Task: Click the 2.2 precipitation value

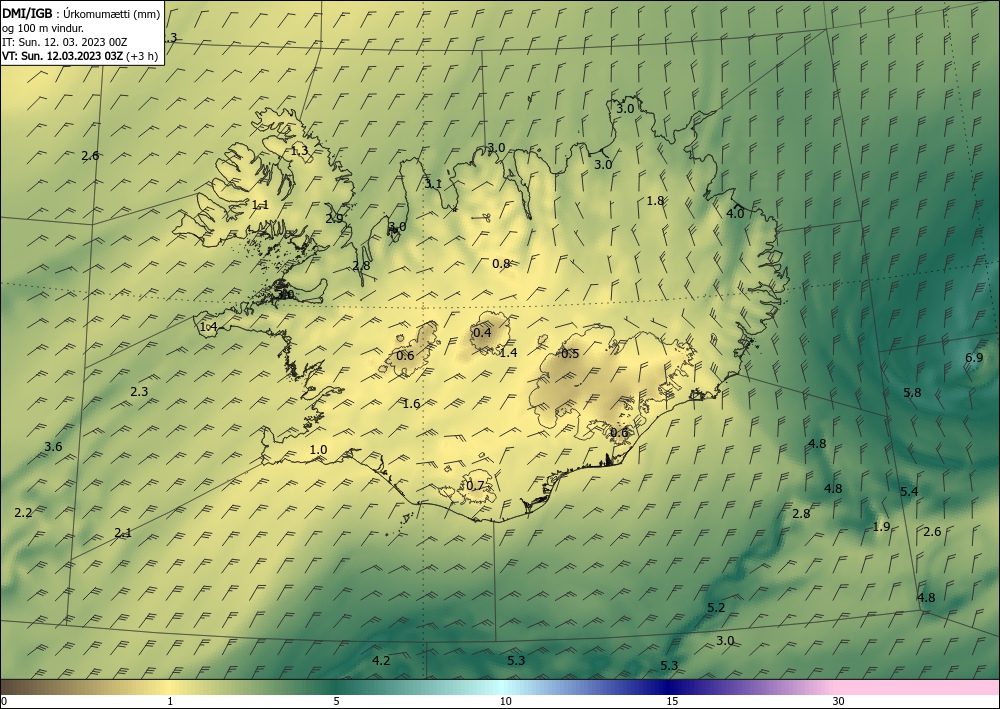Action: click(x=23, y=512)
